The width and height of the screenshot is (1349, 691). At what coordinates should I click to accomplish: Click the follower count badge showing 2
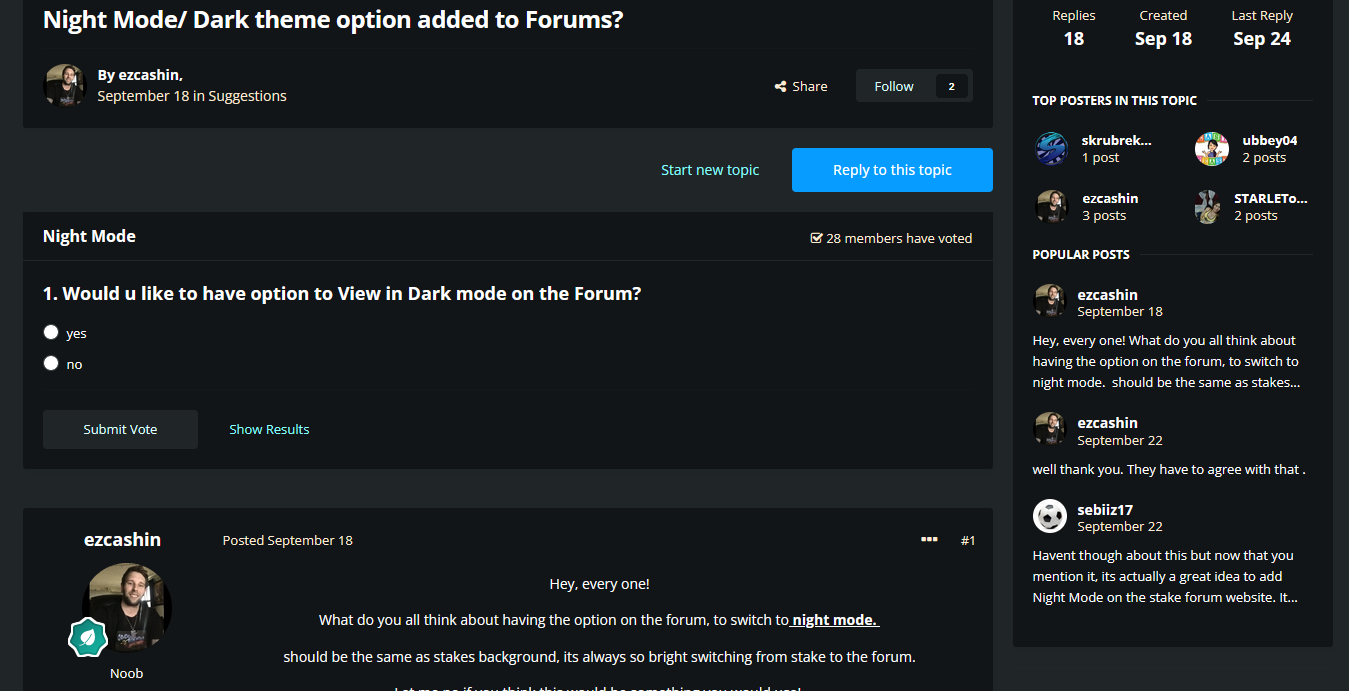coord(951,86)
